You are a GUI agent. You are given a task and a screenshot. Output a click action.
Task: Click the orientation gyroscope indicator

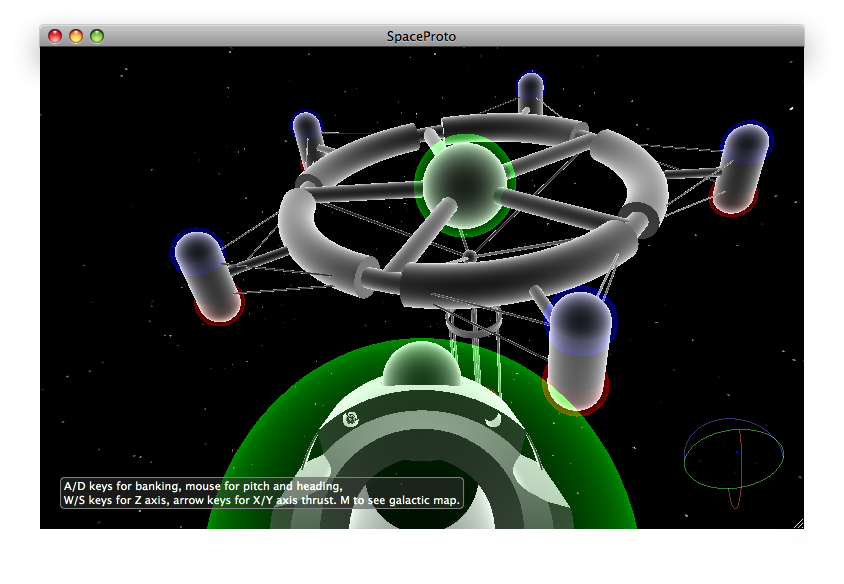734,463
